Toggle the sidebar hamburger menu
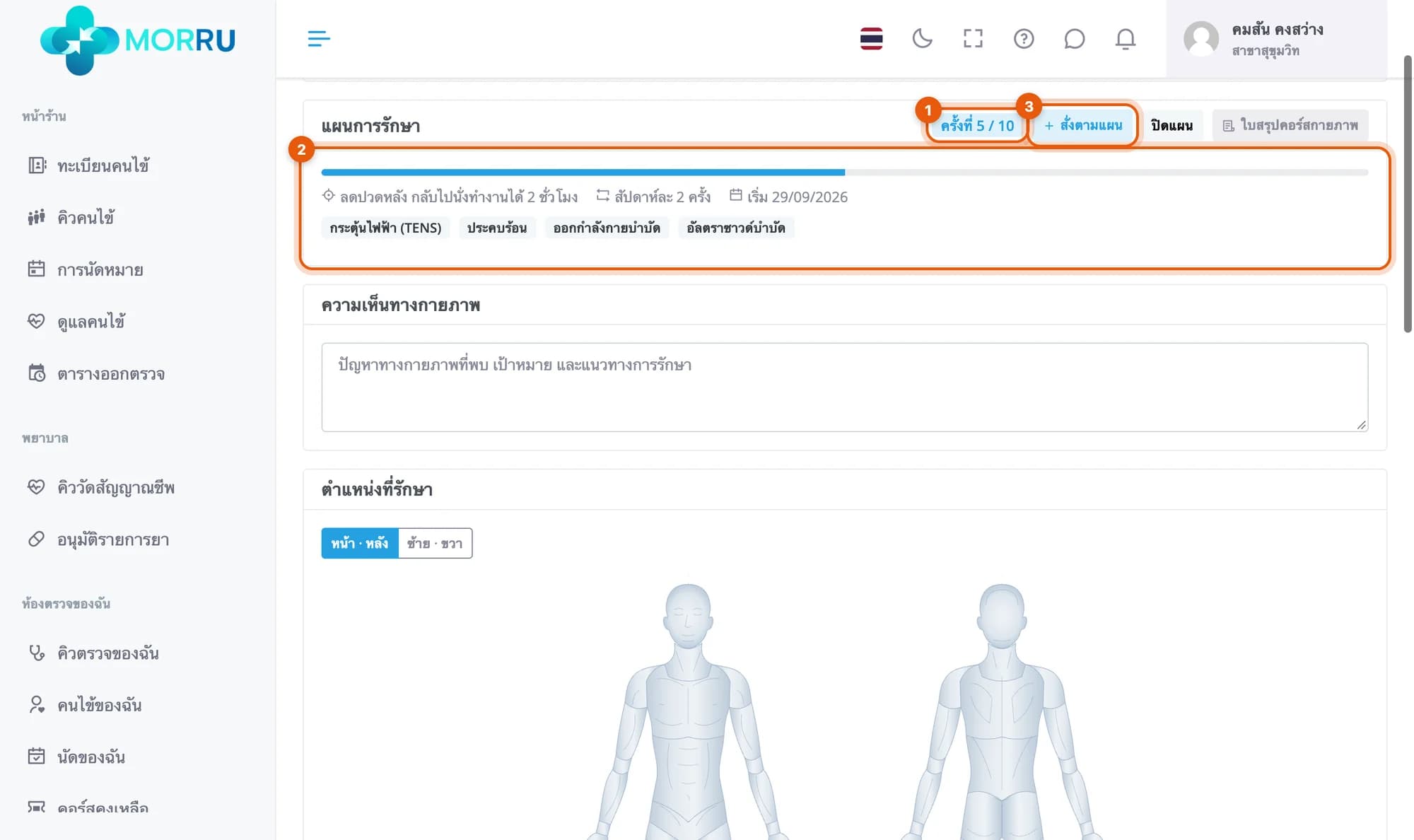Image resolution: width=1414 pixels, height=840 pixels. (319, 39)
